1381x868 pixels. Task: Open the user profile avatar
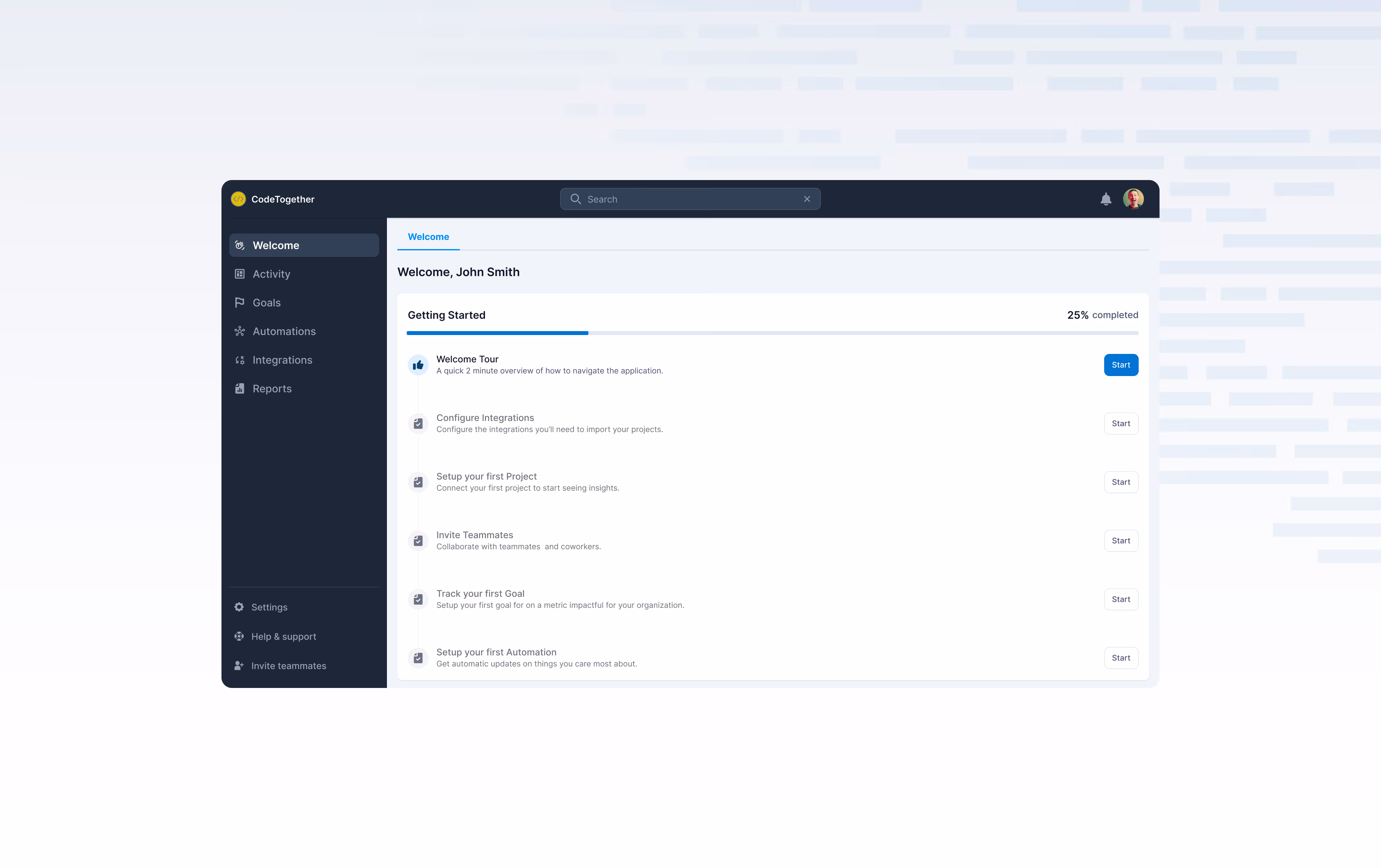pos(1133,199)
